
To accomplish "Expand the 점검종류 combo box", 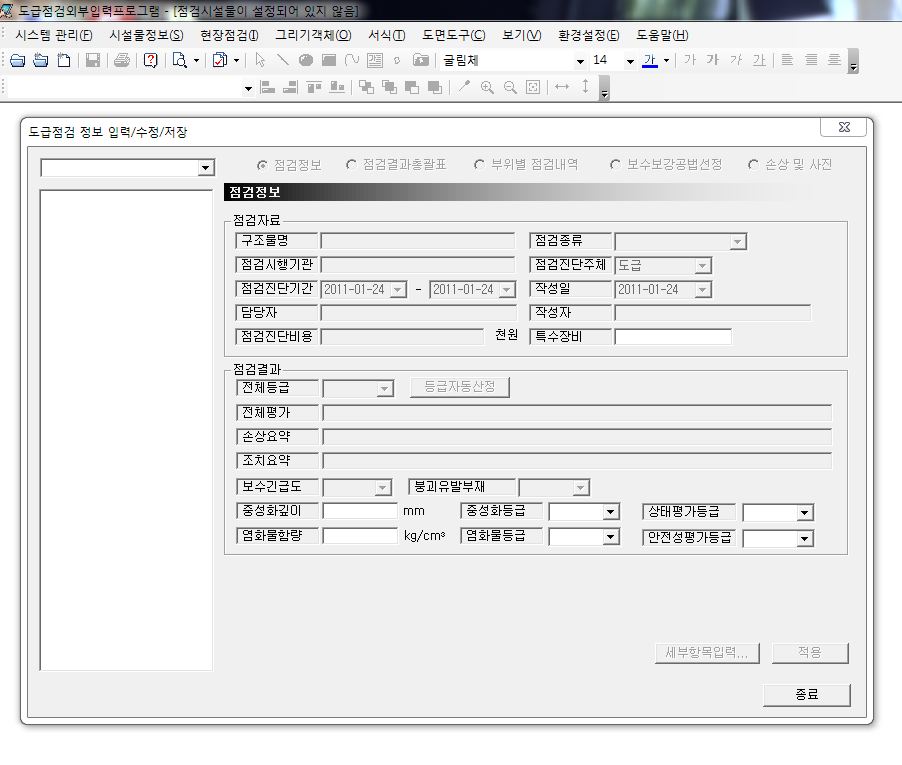I will (737, 242).
